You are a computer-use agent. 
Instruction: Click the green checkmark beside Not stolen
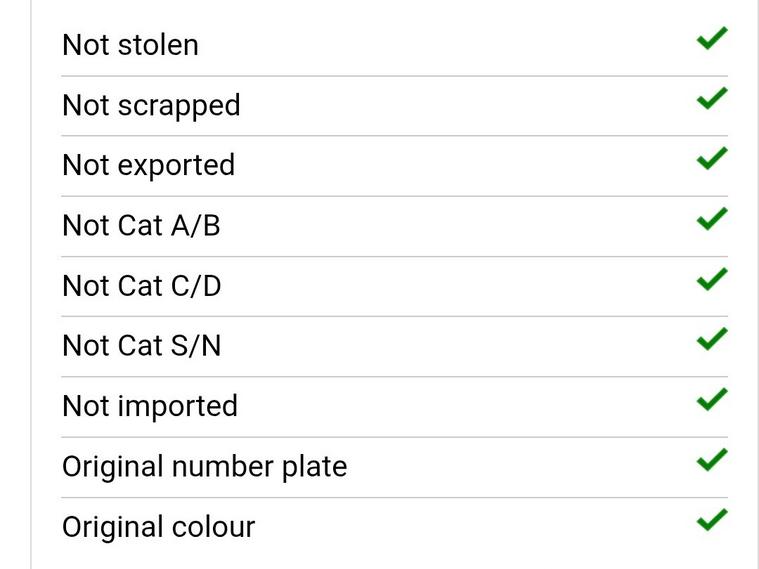[x=711, y=39]
